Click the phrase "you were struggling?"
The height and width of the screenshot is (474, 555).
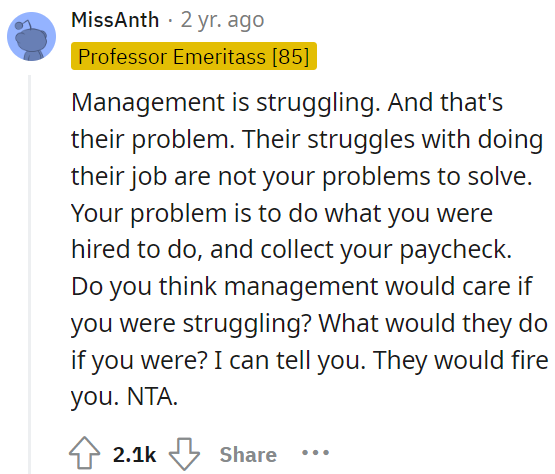(x=191, y=324)
